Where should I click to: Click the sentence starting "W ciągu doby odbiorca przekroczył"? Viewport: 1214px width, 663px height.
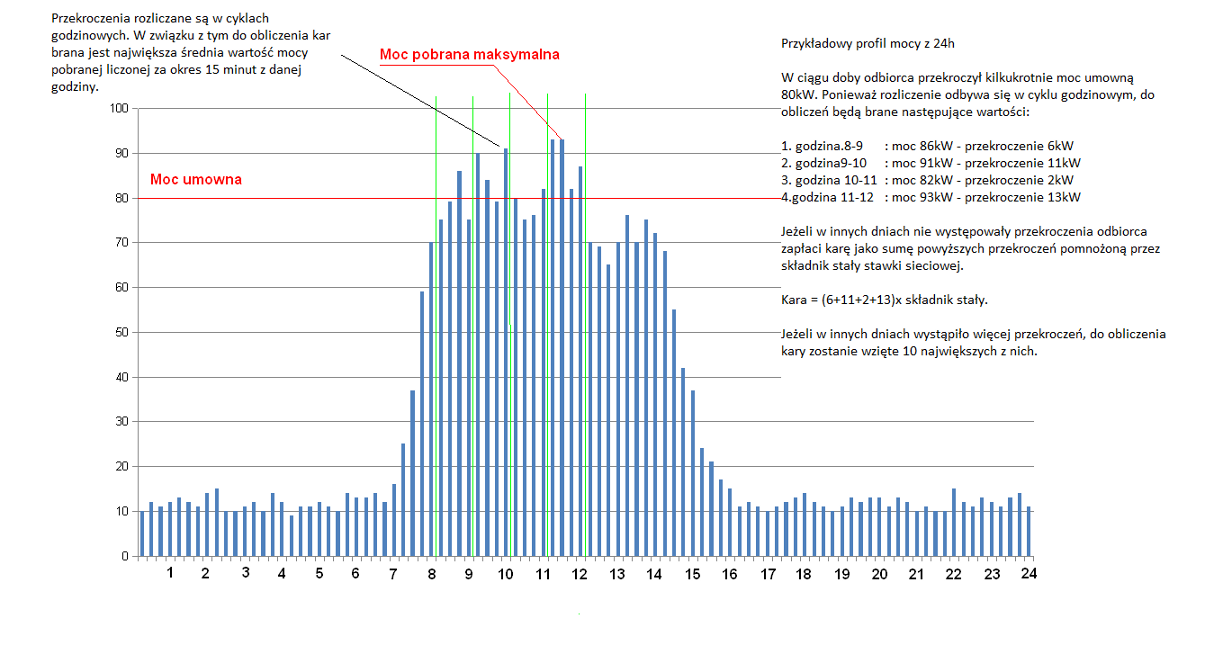(x=970, y=94)
